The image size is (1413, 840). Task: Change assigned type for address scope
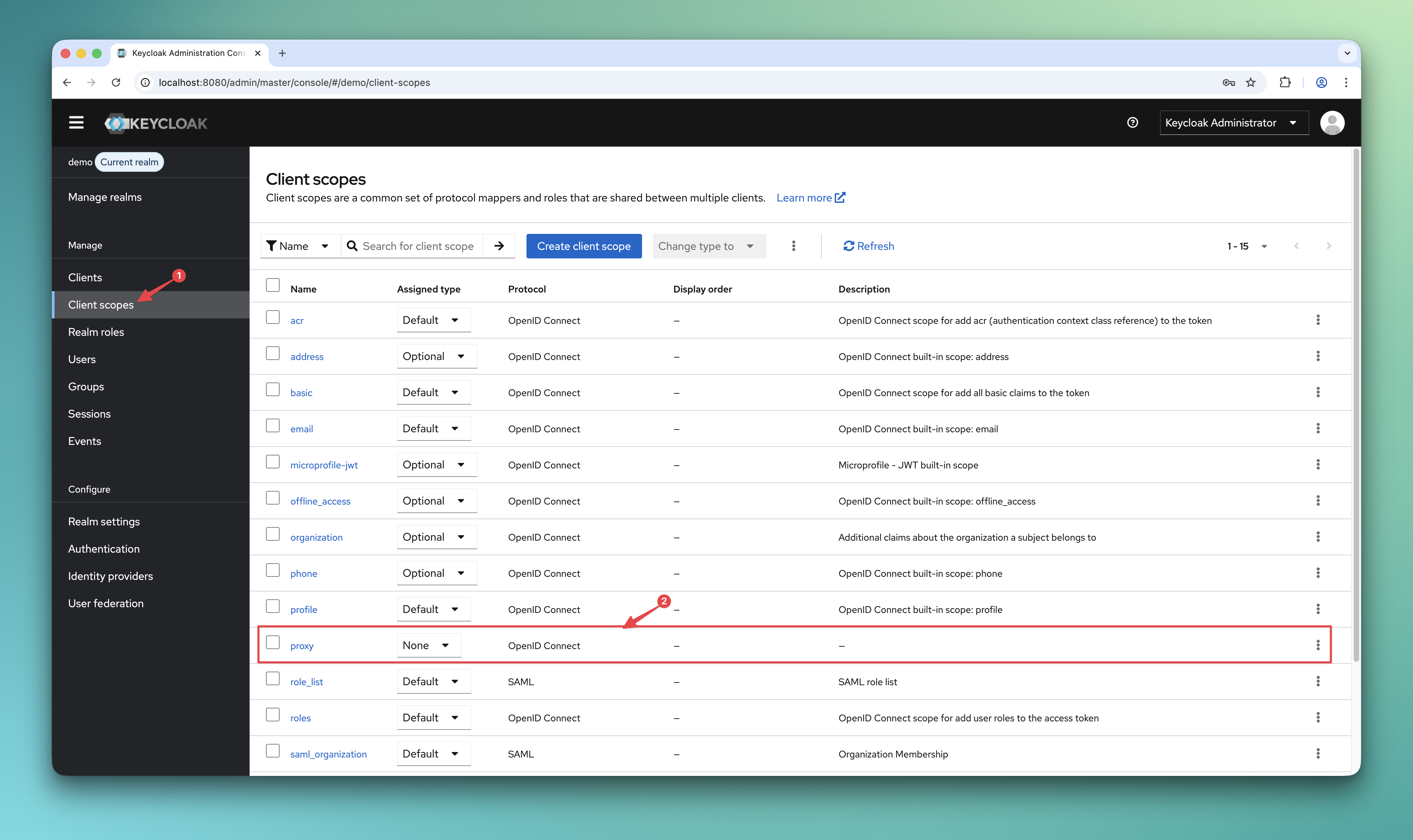click(436, 357)
